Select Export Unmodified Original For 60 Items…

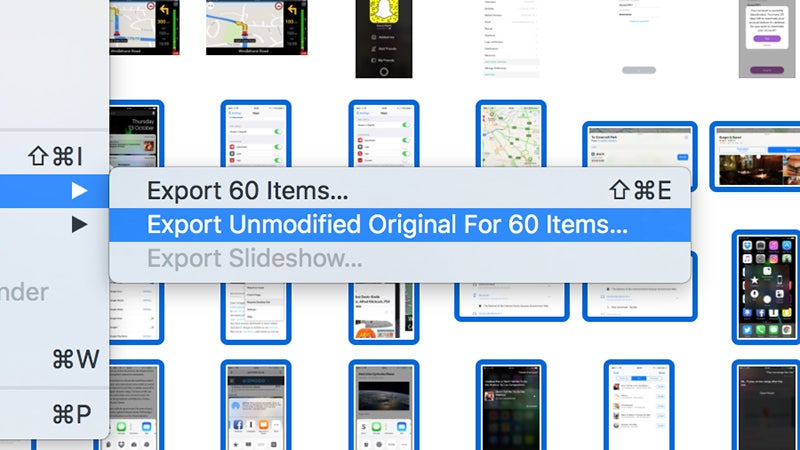[x=401, y=224]
